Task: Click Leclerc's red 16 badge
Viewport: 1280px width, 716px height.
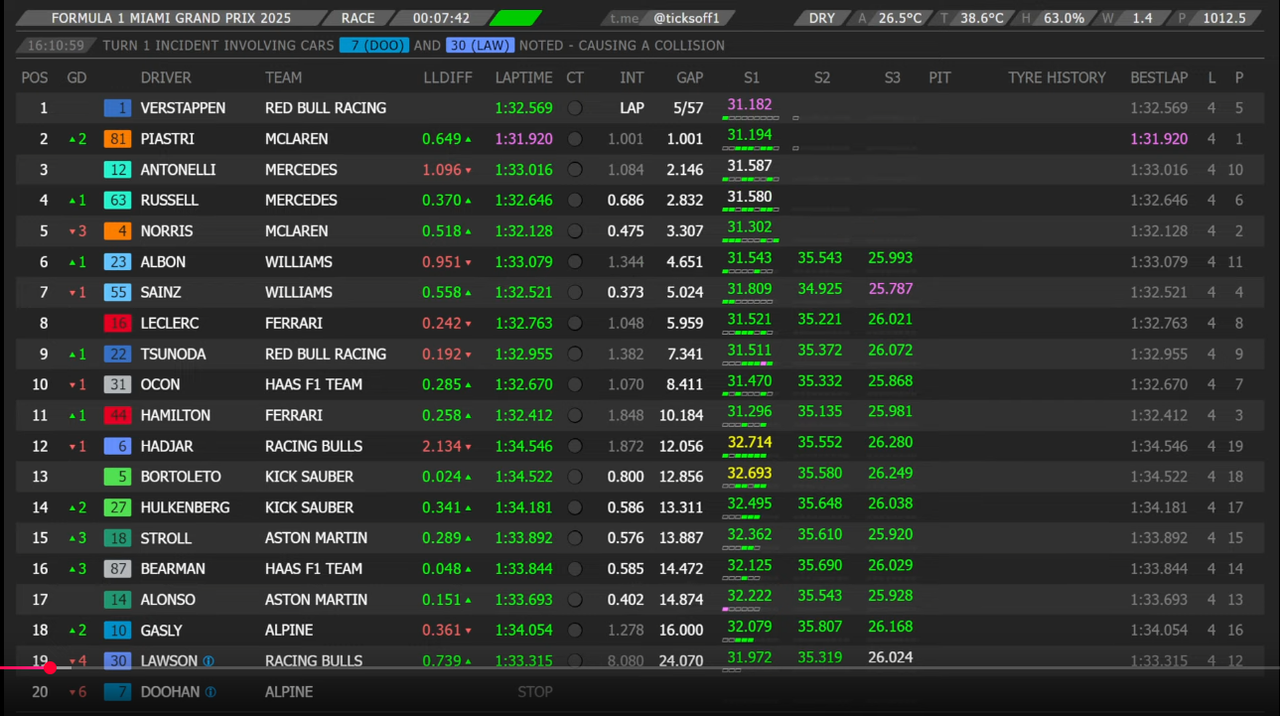Action: point(118,323)
